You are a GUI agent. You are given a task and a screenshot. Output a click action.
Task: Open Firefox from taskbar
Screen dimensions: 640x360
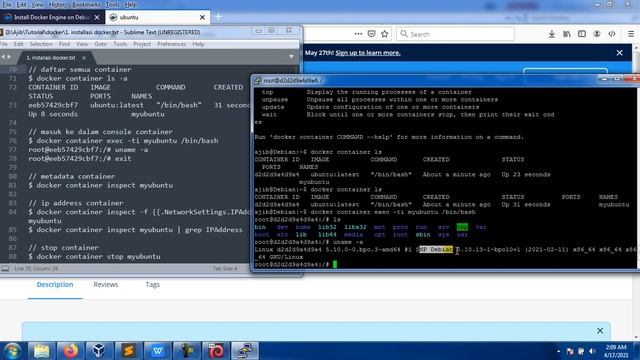pyautogui.click(x=70, y=351)
